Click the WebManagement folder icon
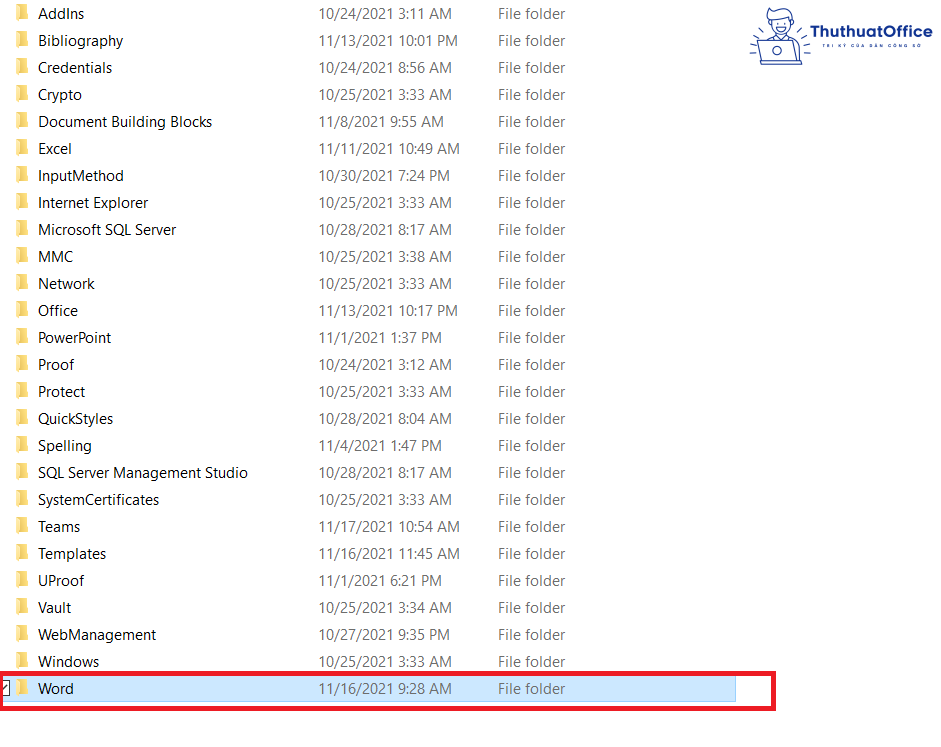The image size is (941, 747). [22, 634]
